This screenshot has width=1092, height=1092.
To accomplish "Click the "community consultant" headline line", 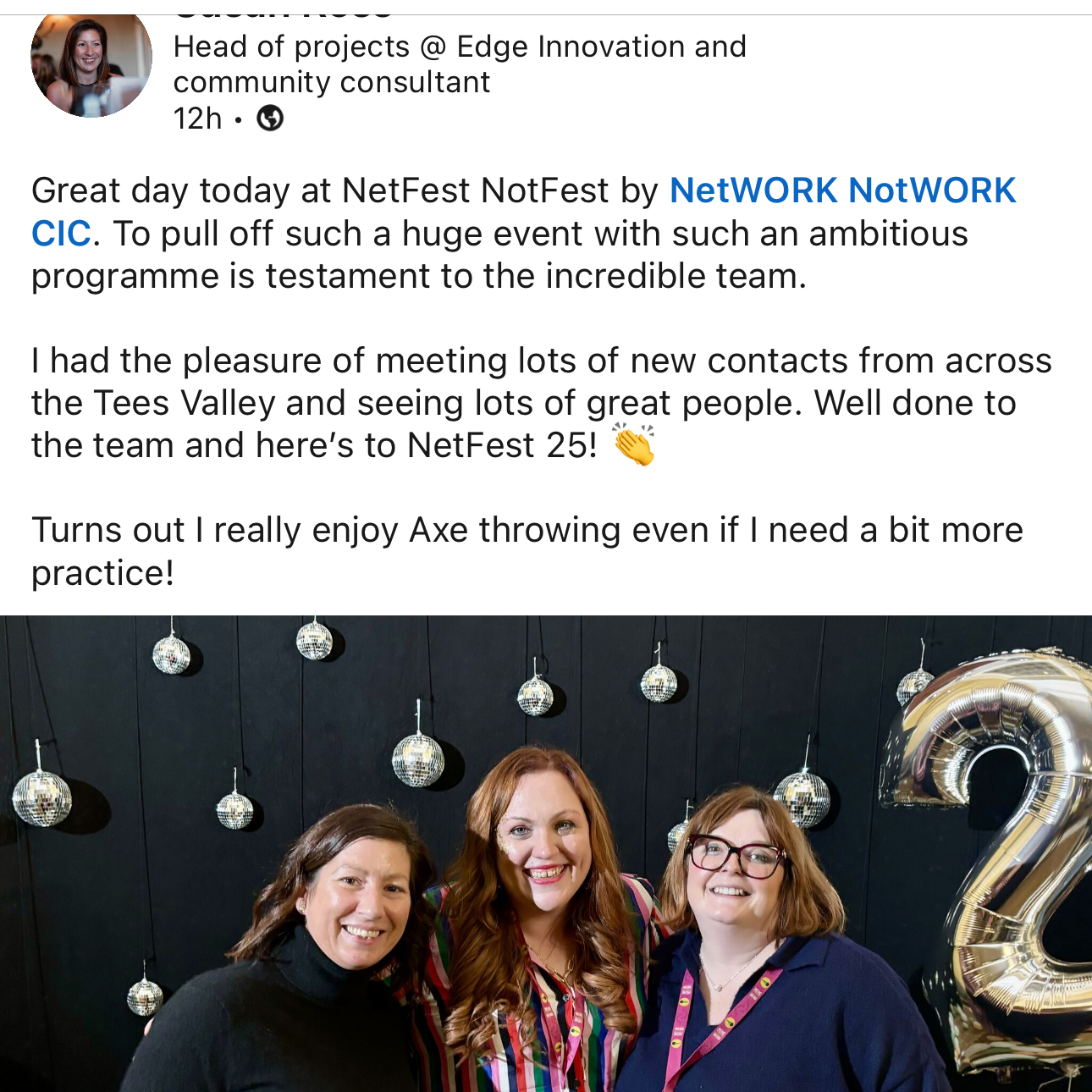I will (332, 83).
